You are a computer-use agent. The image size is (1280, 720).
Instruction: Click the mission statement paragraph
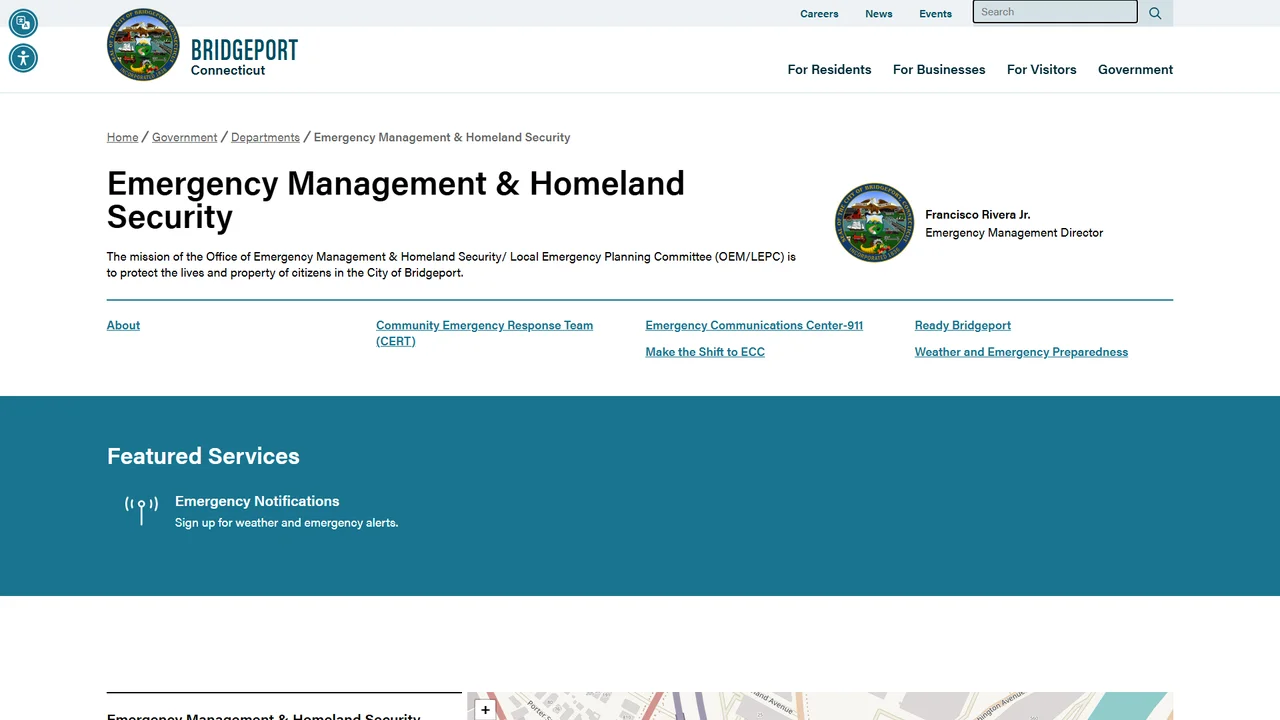click(x=451, y=264)
